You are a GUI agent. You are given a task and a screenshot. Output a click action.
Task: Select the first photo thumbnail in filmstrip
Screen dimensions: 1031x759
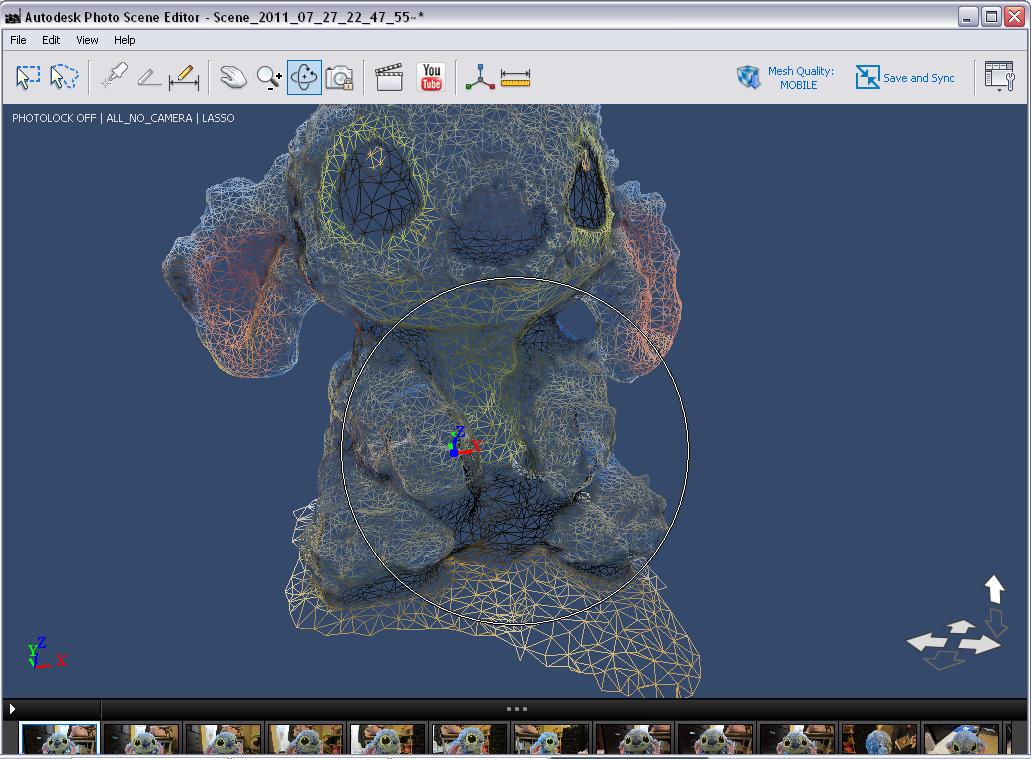click(59, 740)
